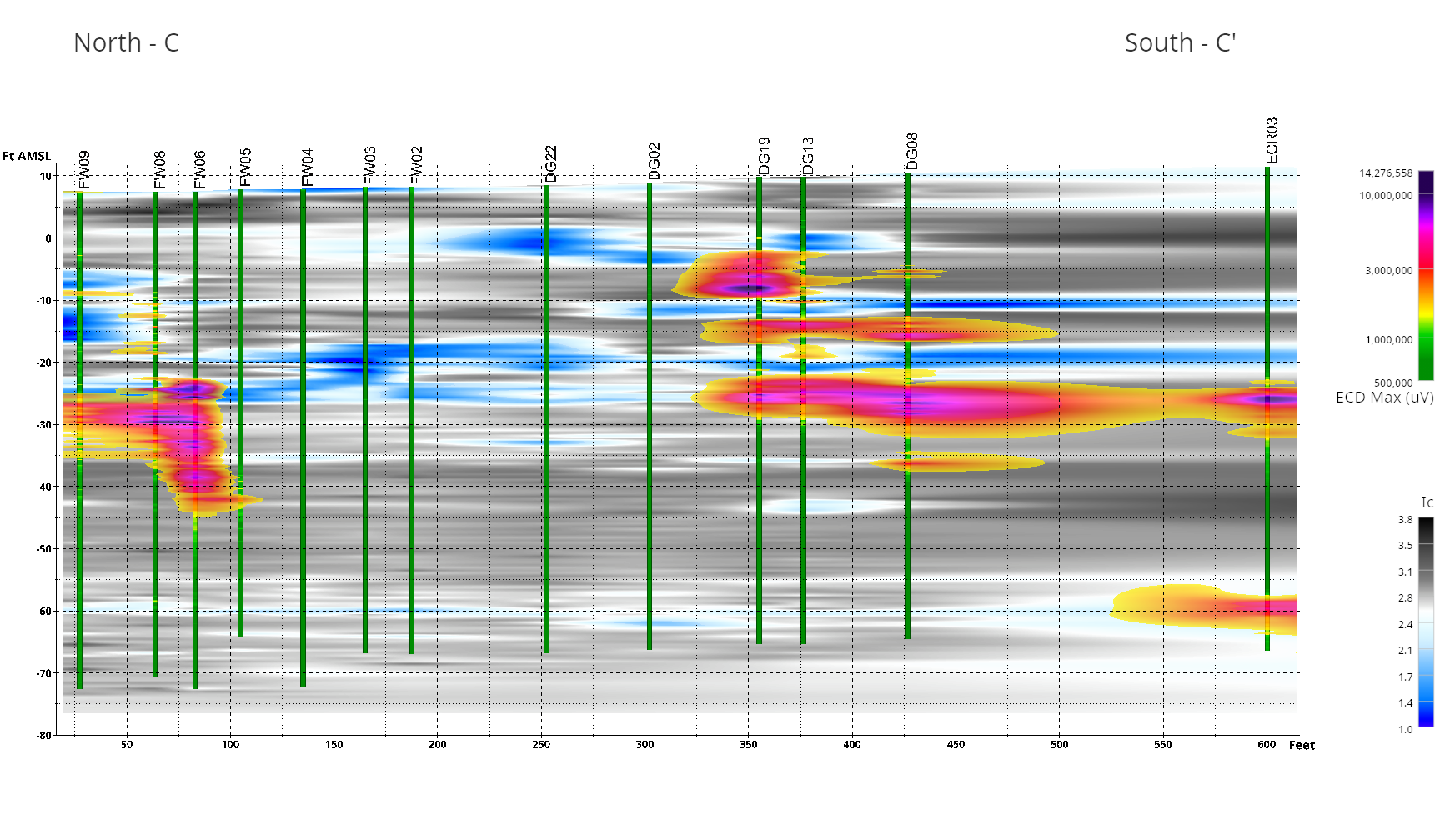Image resolution: width=1455 pixels, height=840 pixels.
Task: Select the FW06 borehole label
Action: click(199, 170)
